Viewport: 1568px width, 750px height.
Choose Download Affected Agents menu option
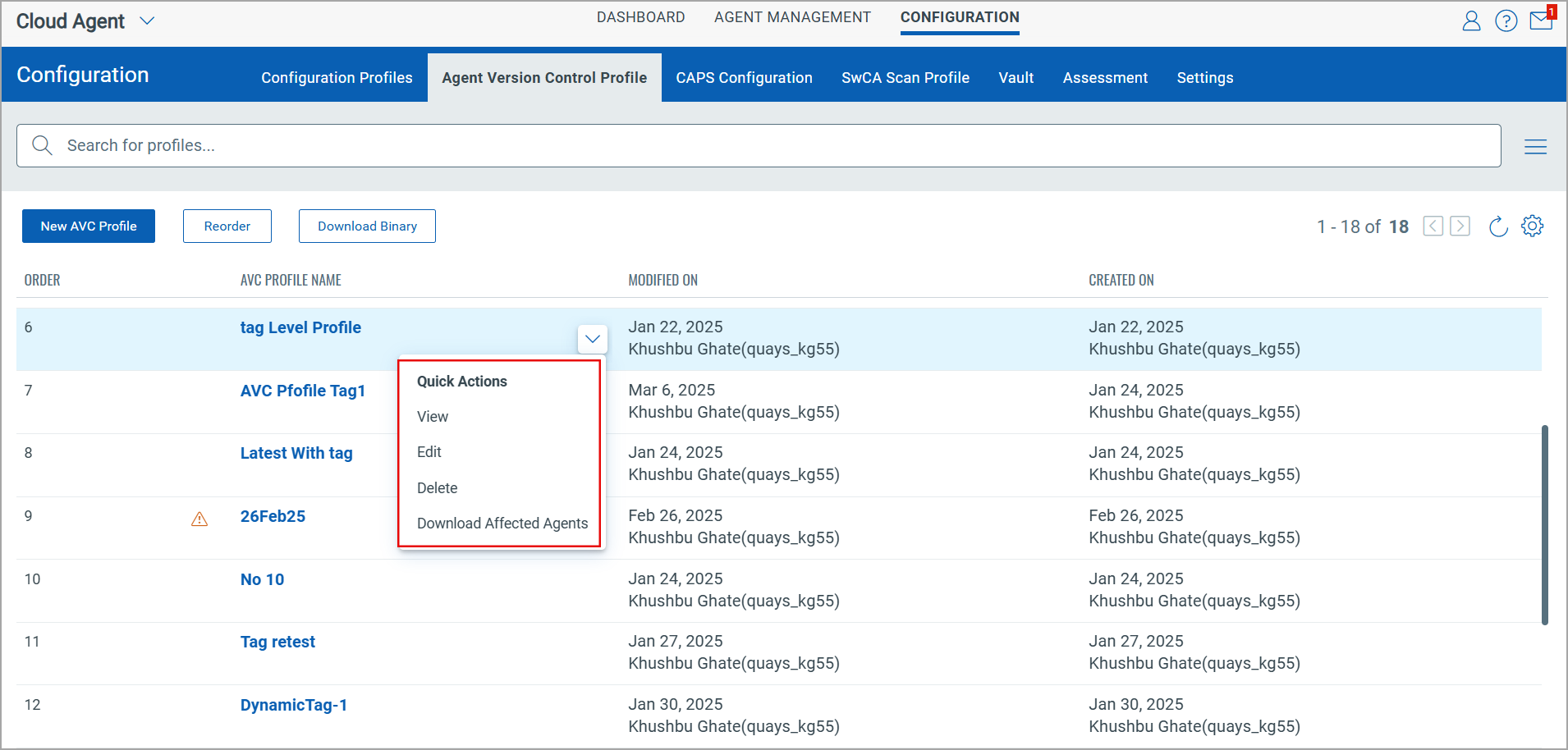click(x=502, y=524)
